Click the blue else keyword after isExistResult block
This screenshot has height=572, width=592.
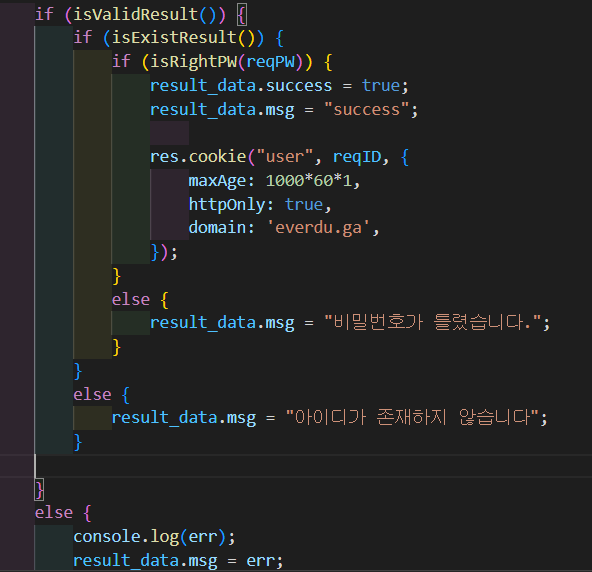(92, 395)
